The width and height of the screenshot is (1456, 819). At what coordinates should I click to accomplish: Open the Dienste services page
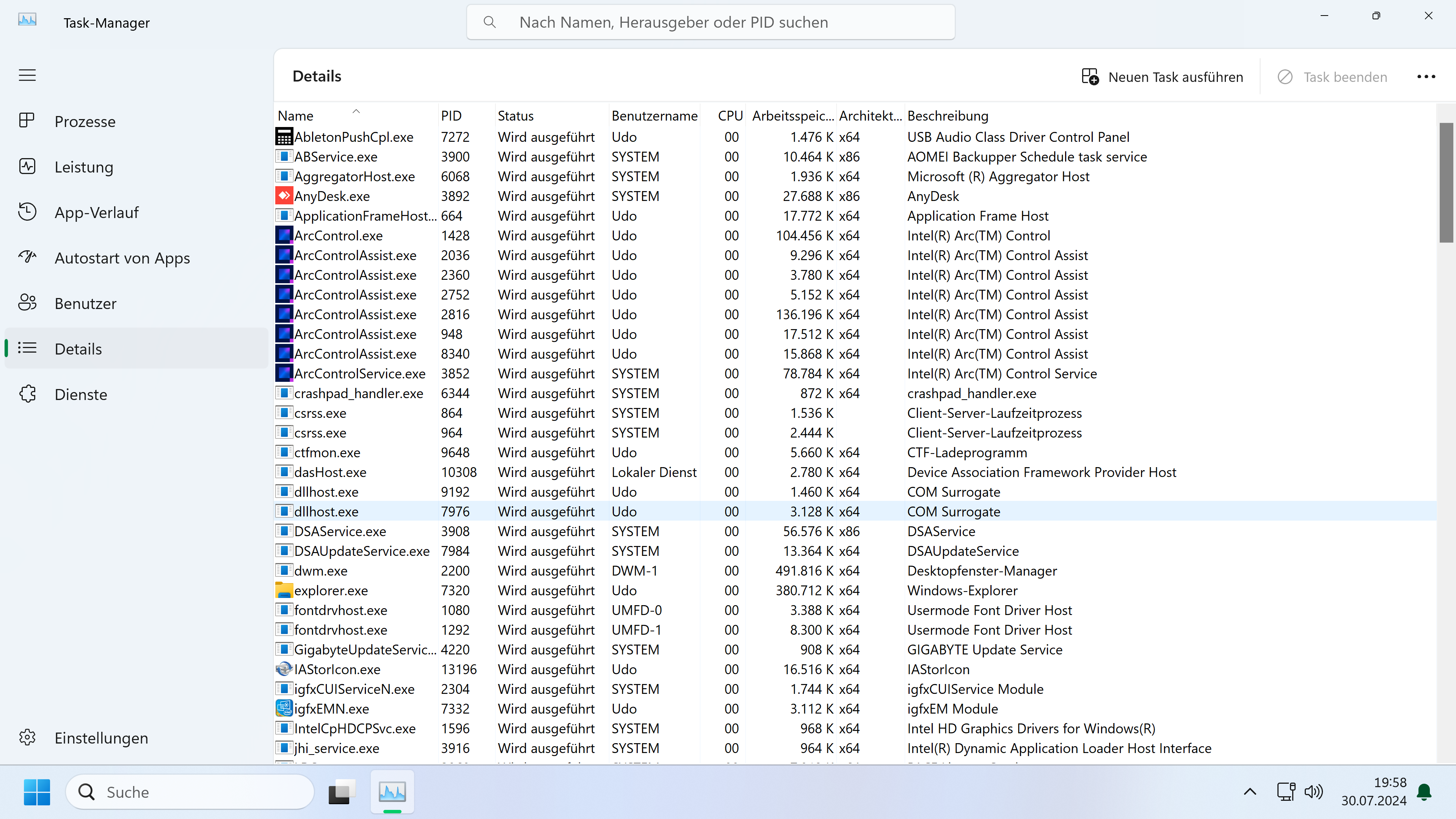81,394
